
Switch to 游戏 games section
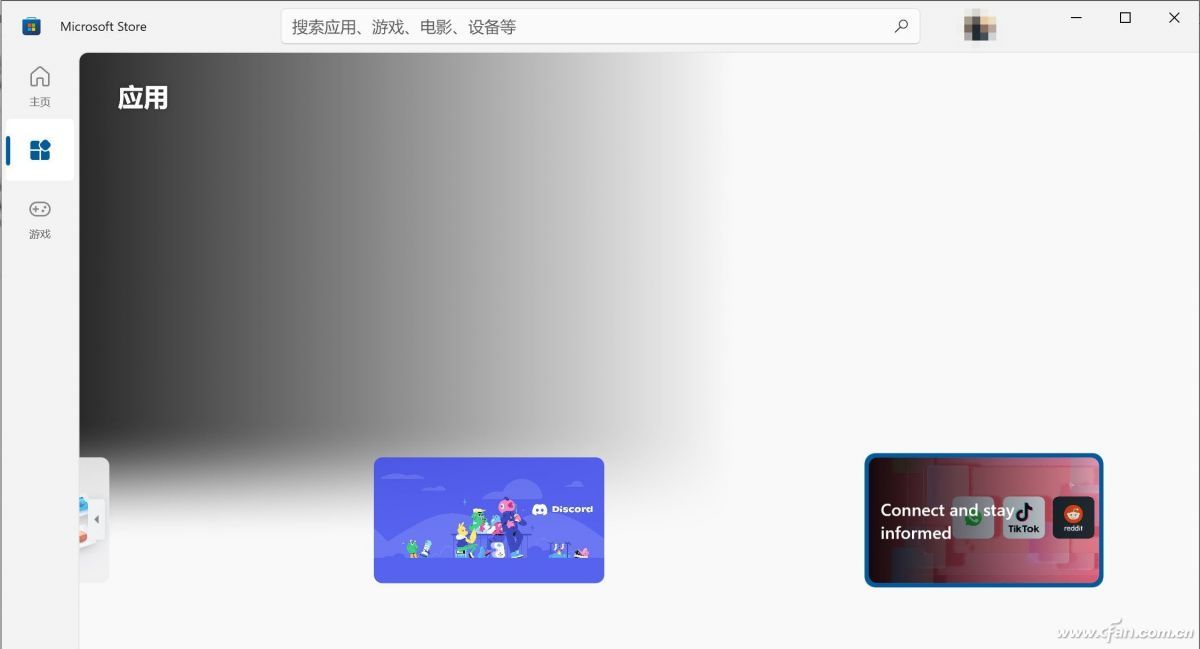40,218
